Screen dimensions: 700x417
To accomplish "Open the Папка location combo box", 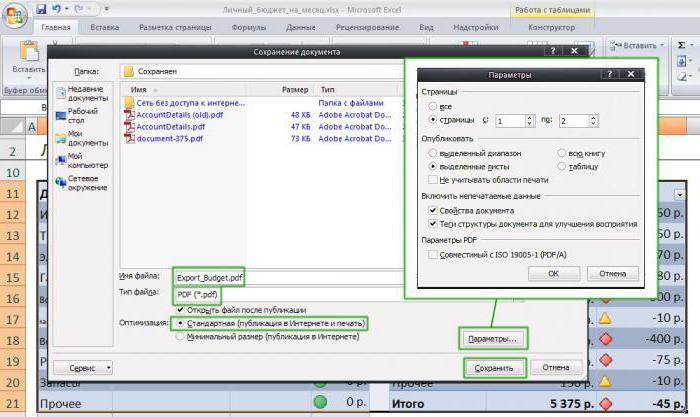I will pyautogui.click(x=263, y=71).
